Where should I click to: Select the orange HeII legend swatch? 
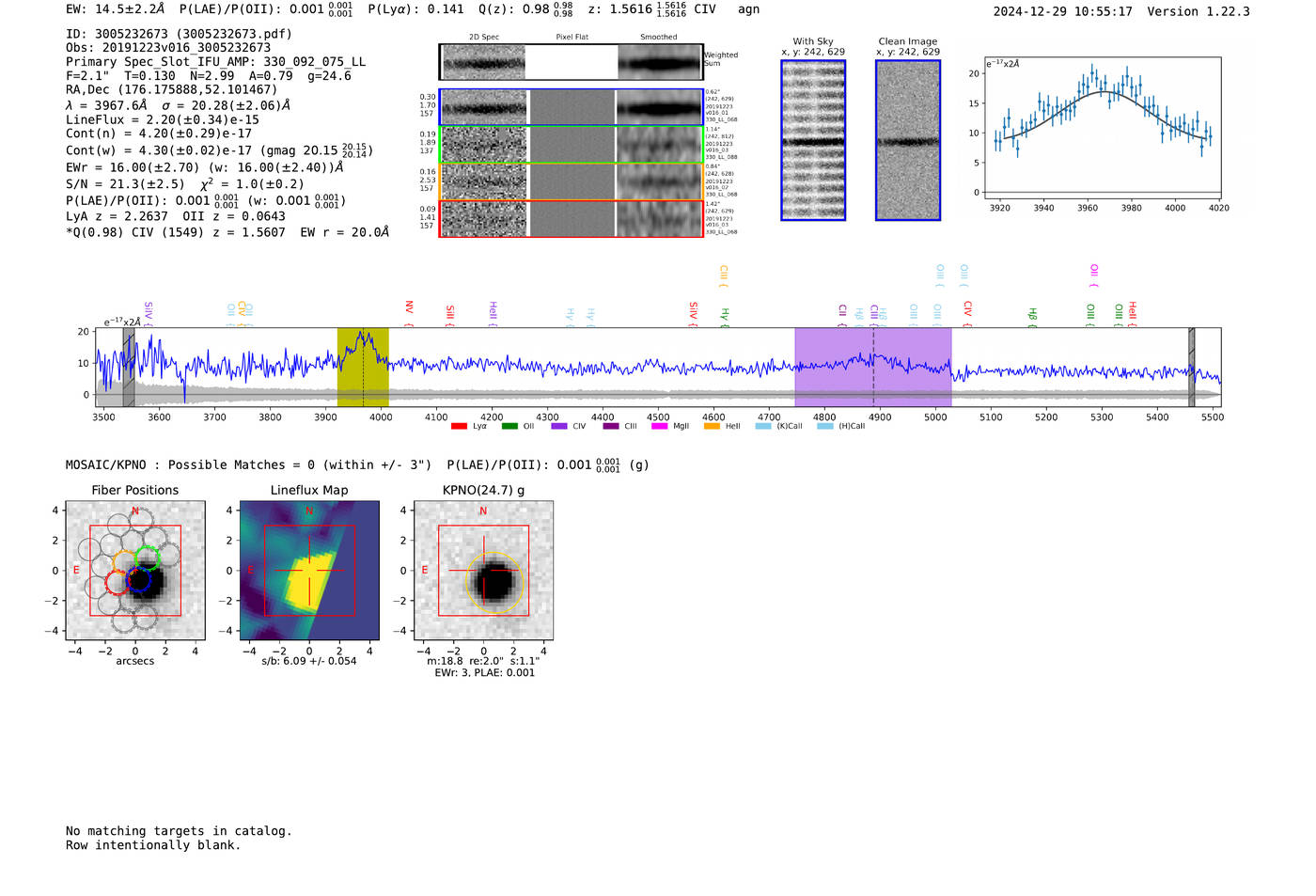(x=712, y=426)
